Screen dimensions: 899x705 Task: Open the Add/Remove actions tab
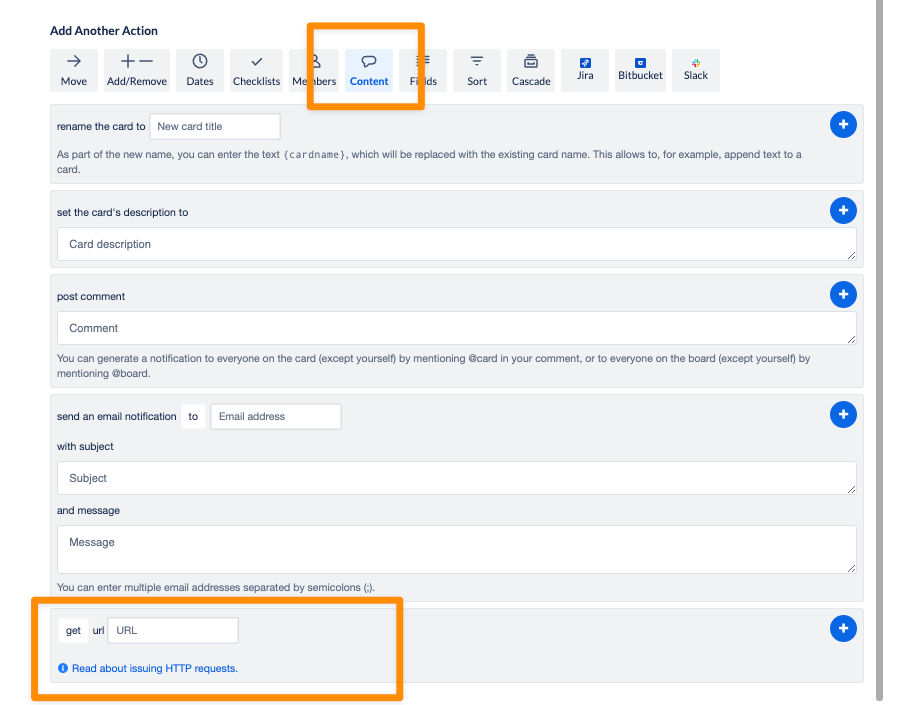(136, 70)
